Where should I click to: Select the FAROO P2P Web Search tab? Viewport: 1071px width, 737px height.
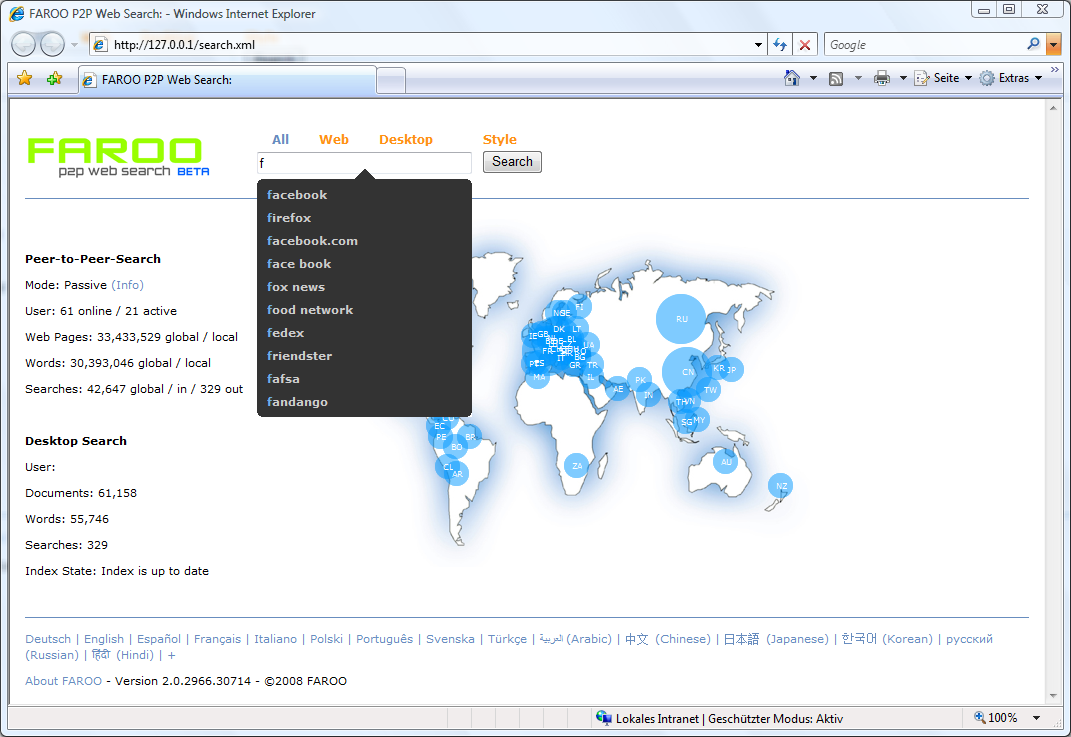point(227,80)
